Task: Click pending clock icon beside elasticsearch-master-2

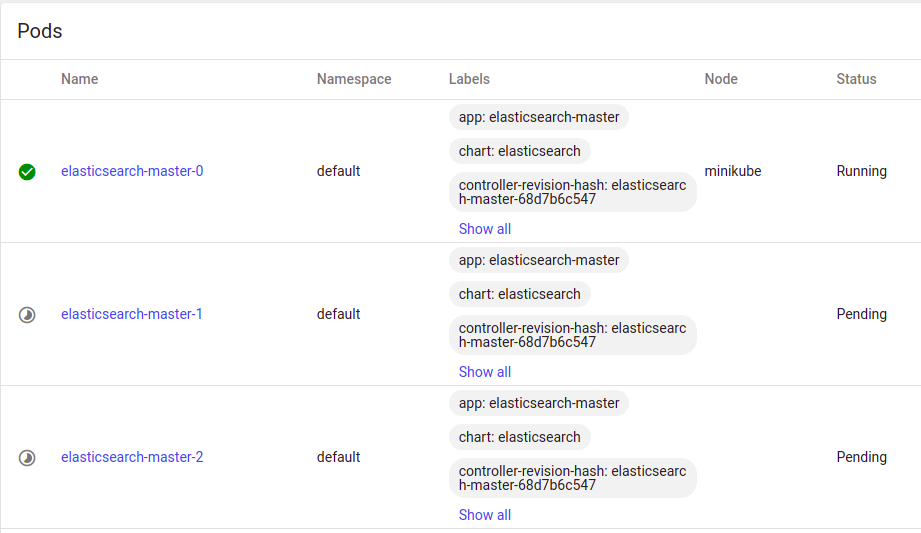Action: click(27, 457)
